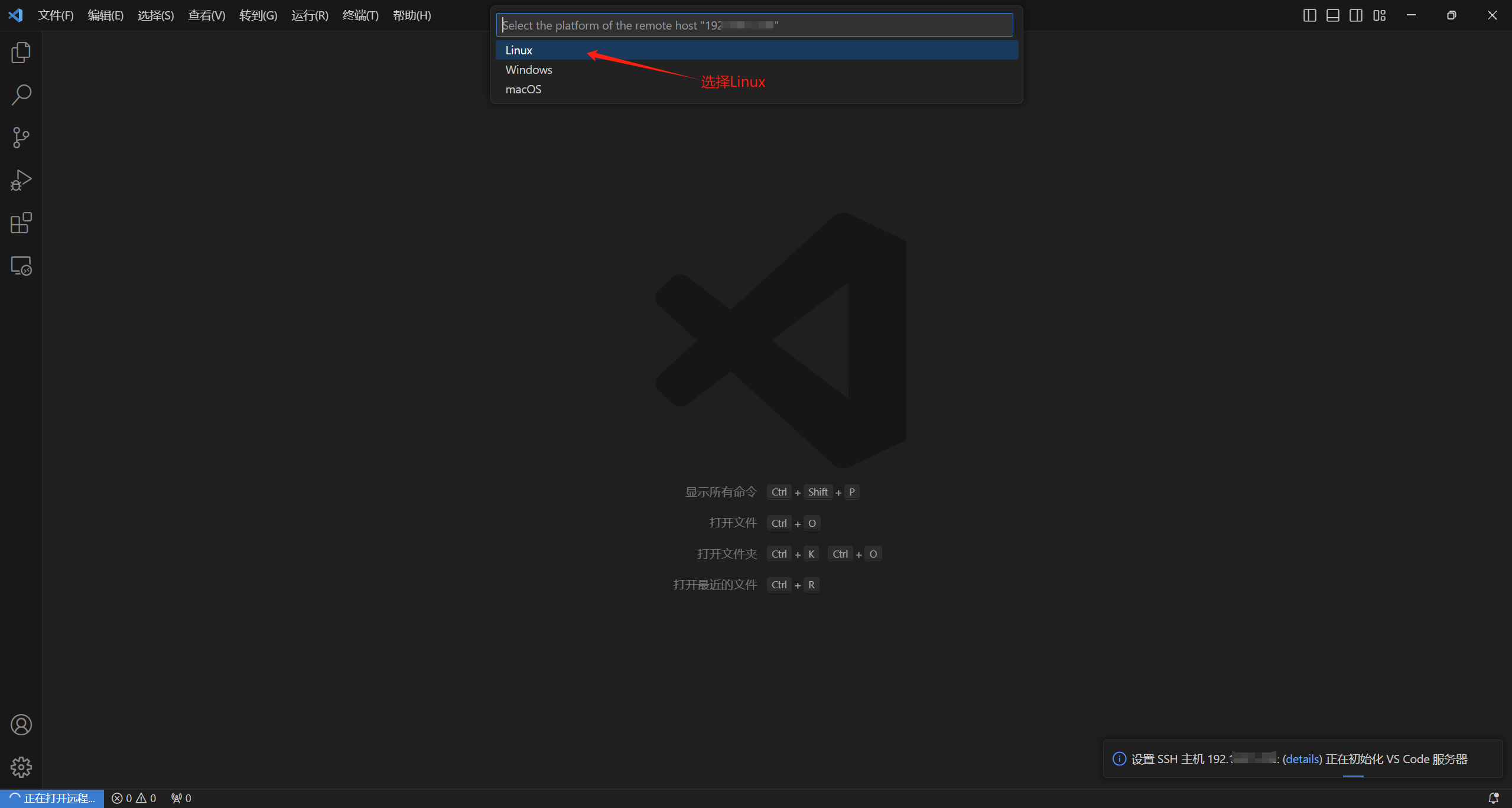
Task: Open the Manage gear icon
Action: [21, 767]
